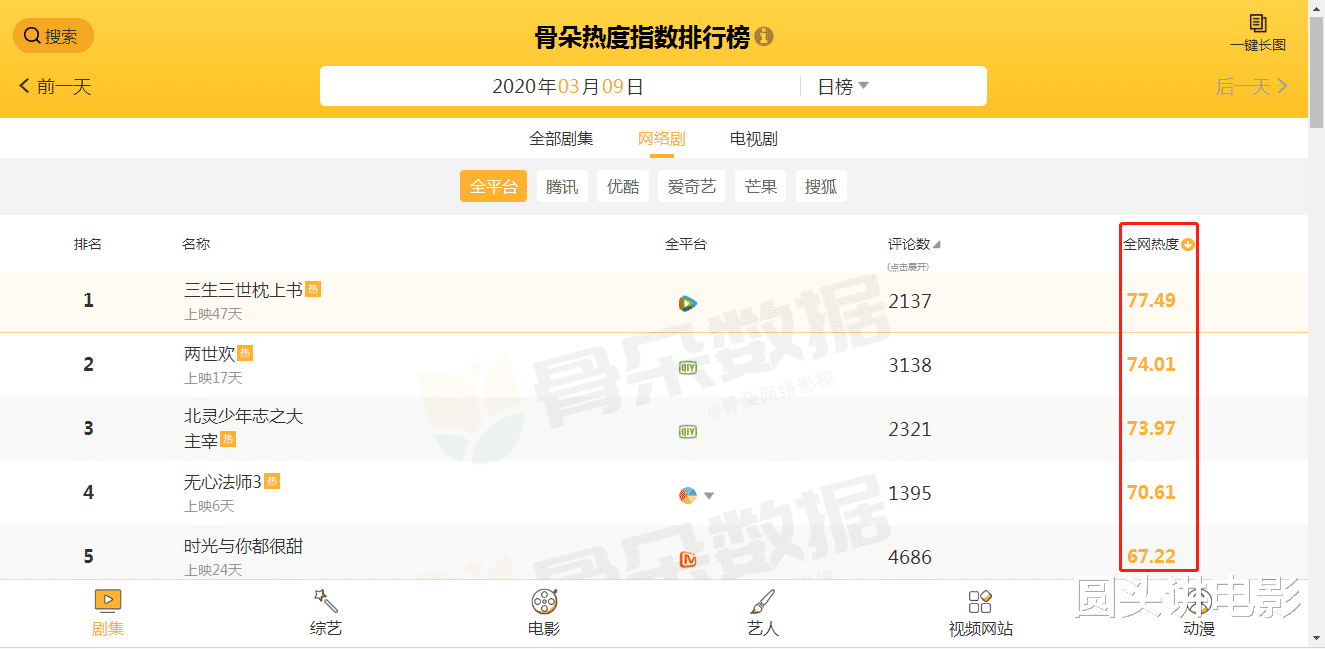1325x649 pixels.
Task: Generate a one-click long image
Action: 1257,33
